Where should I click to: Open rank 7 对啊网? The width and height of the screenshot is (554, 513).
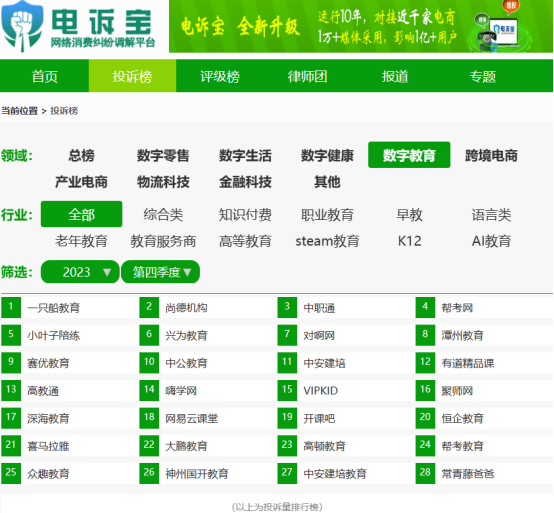tap(319, 335)
